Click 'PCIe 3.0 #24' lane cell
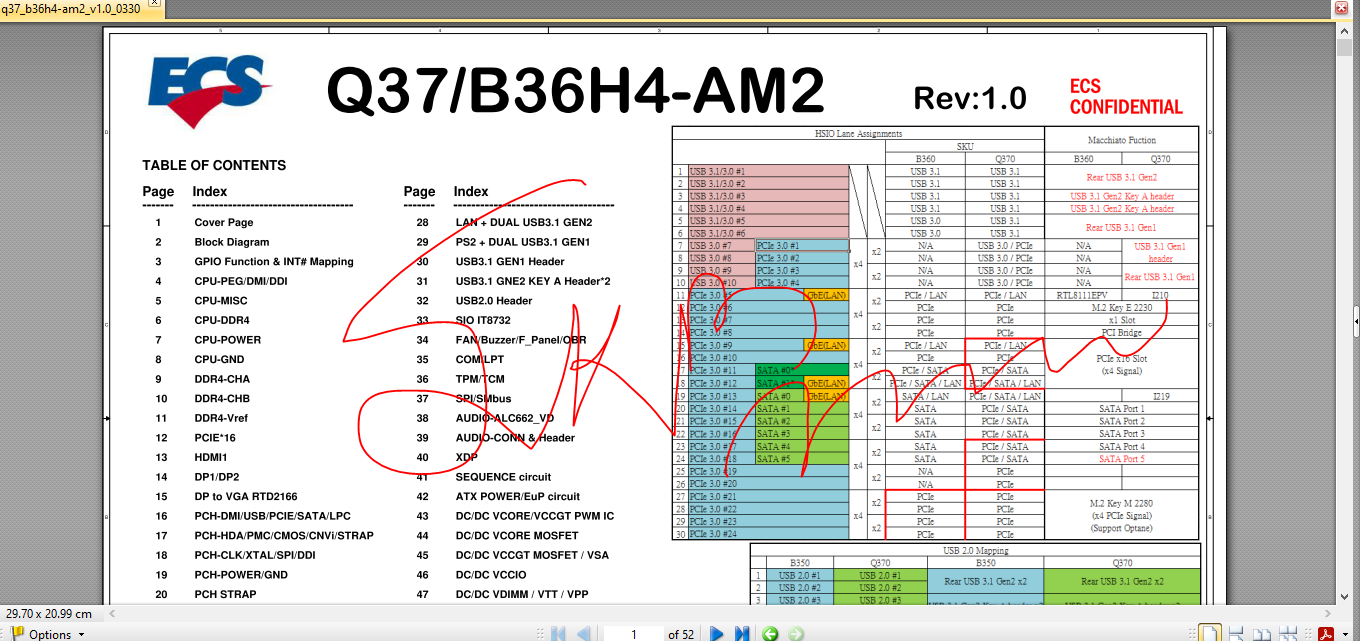The width and height of the screenshot is (1360, 641). 768,534
